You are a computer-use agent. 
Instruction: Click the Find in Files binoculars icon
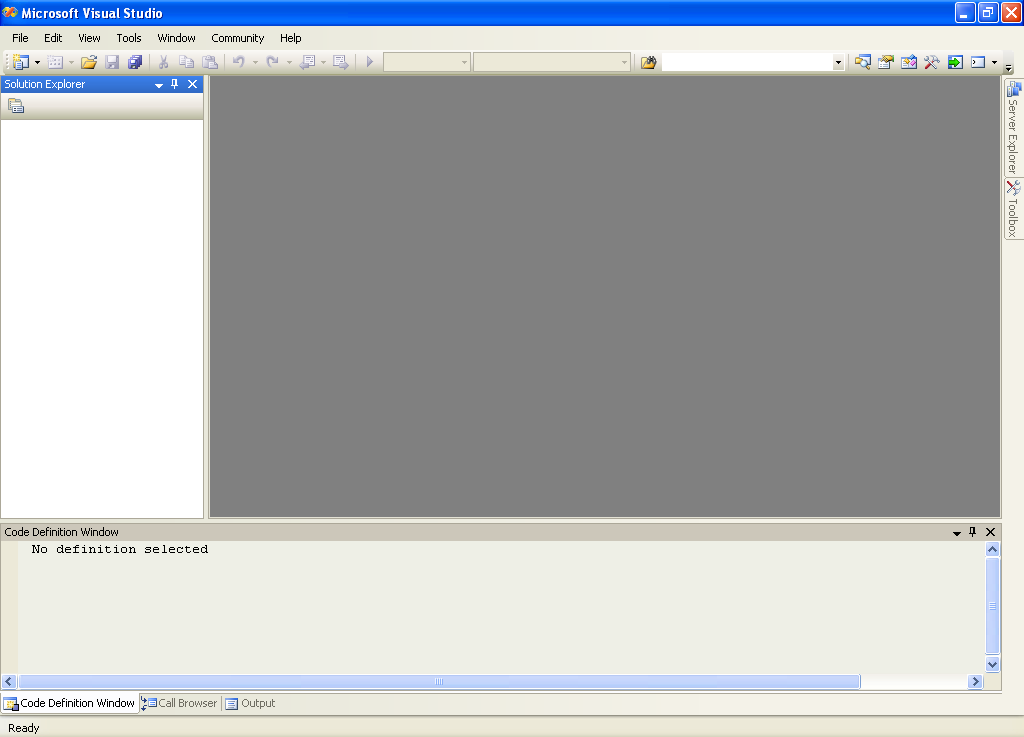(648, 62)
